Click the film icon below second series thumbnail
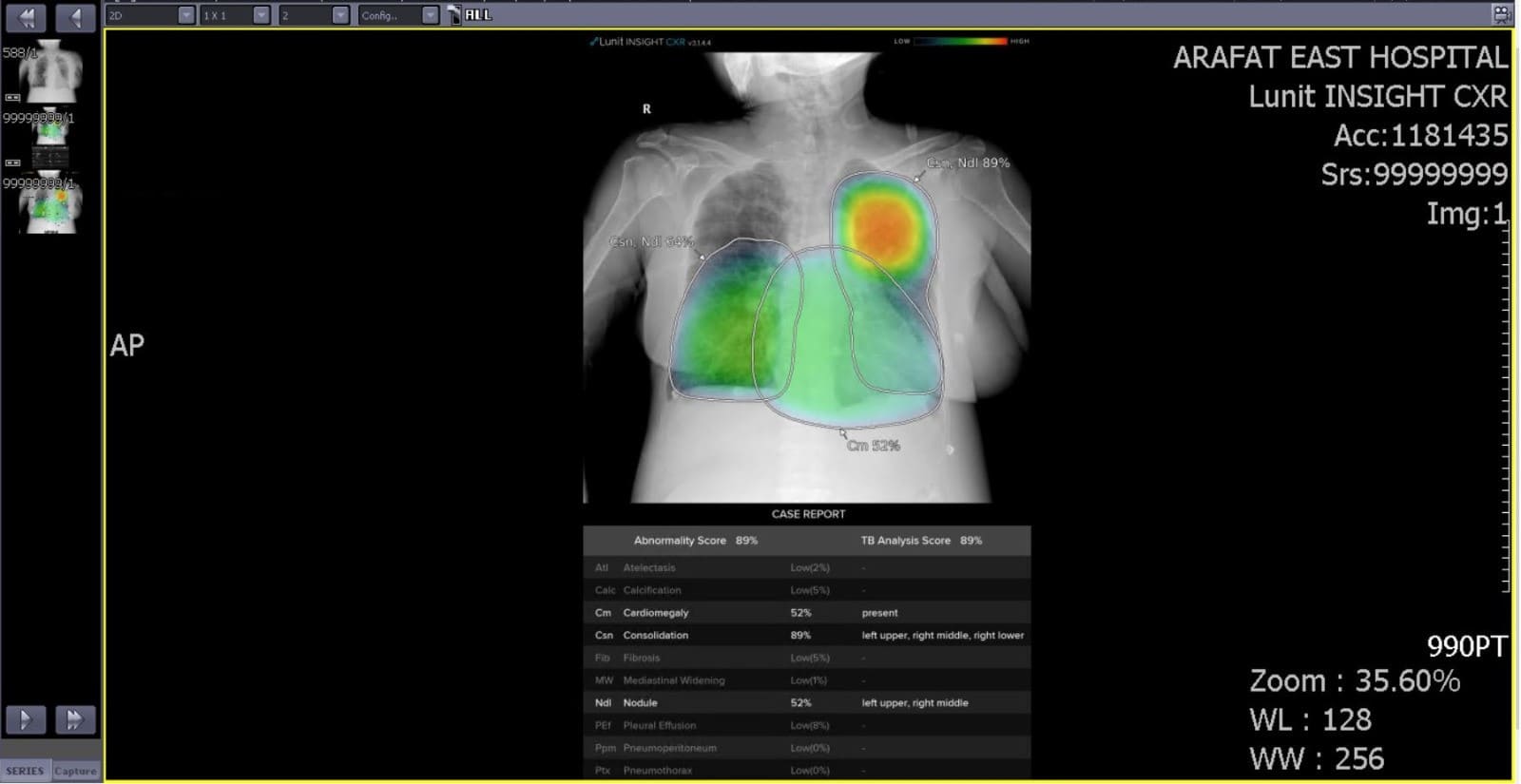 point(12,163)
